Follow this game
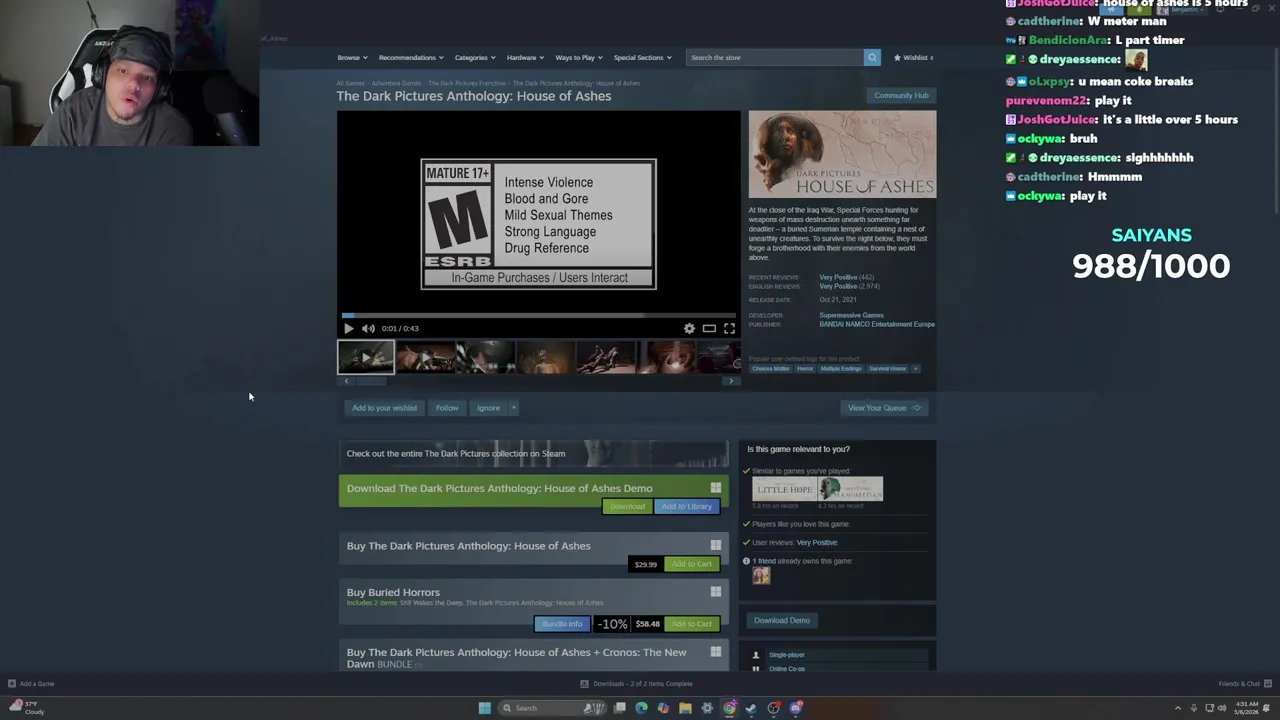This screenshot has width=1280, height=720. pos(447,408)
